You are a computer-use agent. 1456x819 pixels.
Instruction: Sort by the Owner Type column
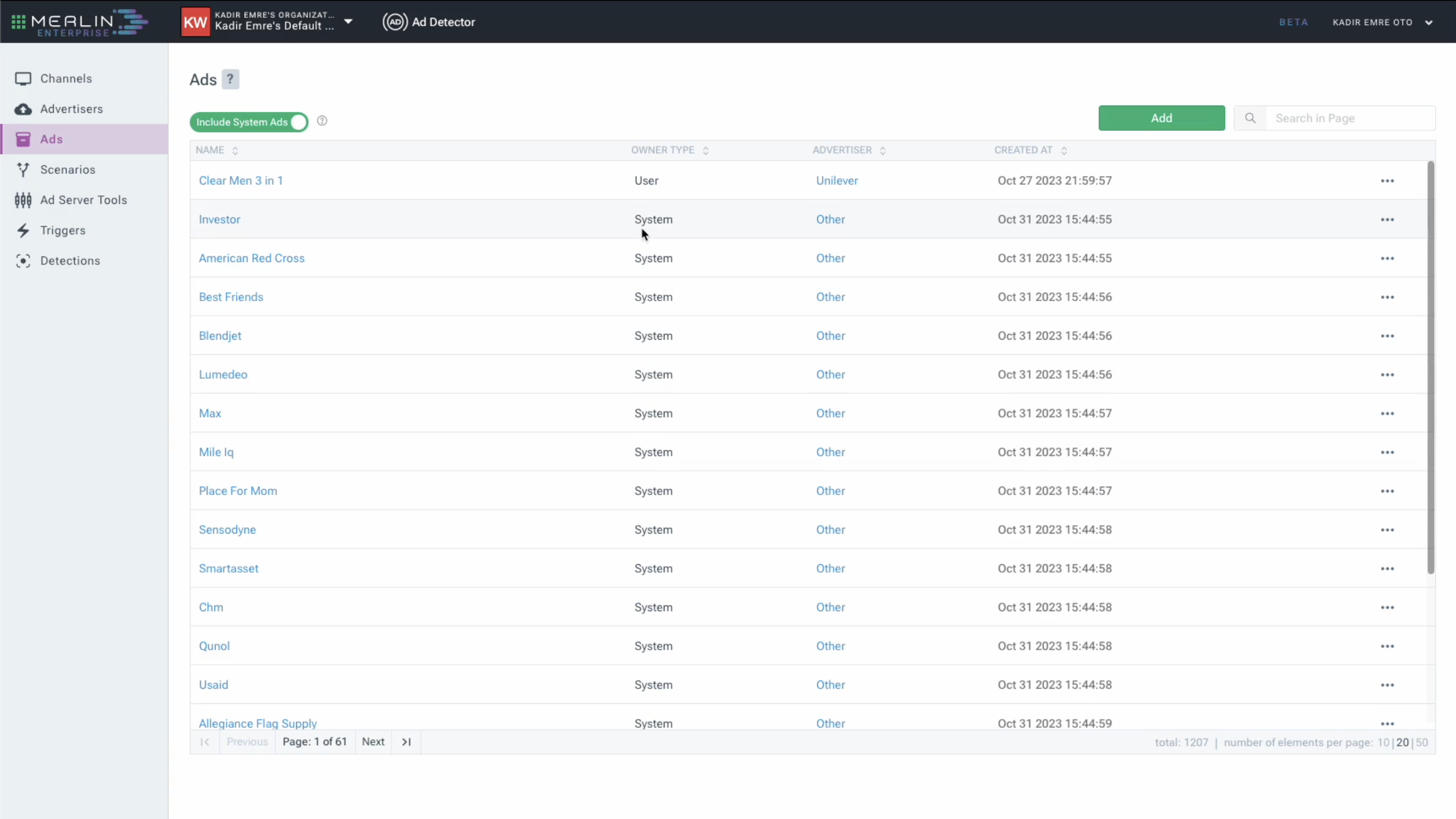click(x=670, y=150)
